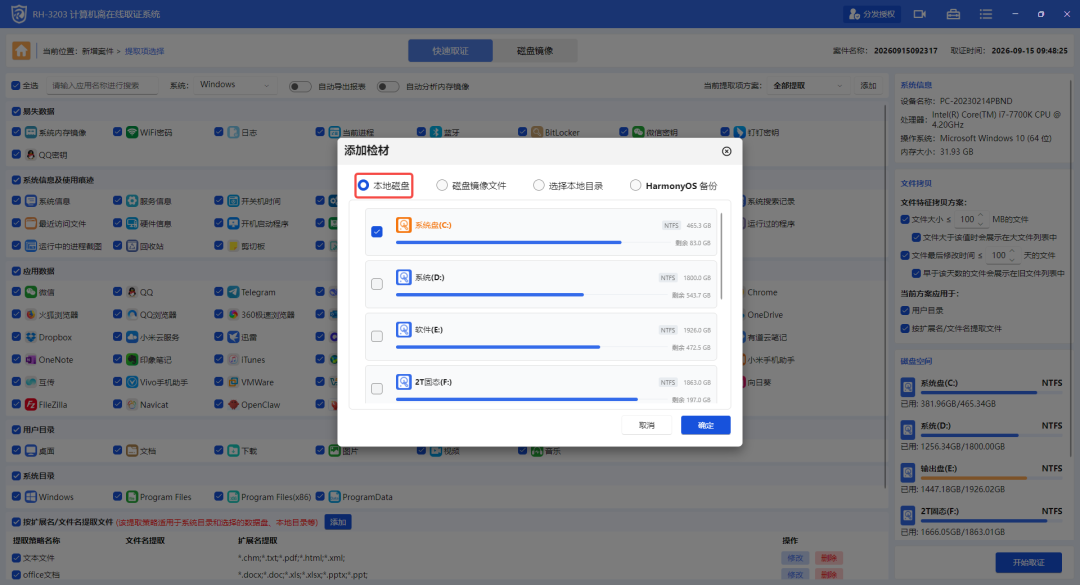Open the list menu icon in title bar
This screenshot has width=1080, height=585.
pos(986,14)
